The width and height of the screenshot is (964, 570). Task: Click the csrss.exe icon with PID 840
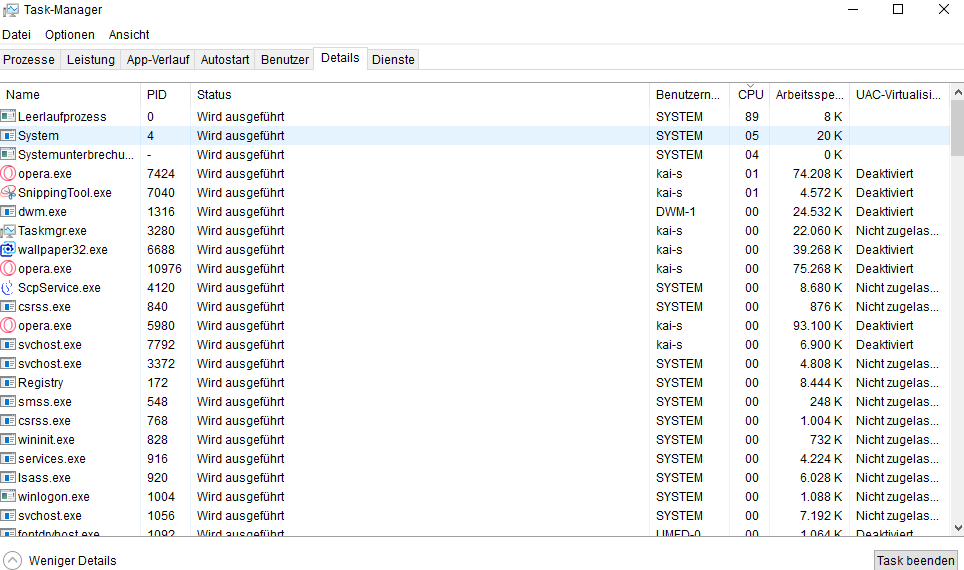8,306
